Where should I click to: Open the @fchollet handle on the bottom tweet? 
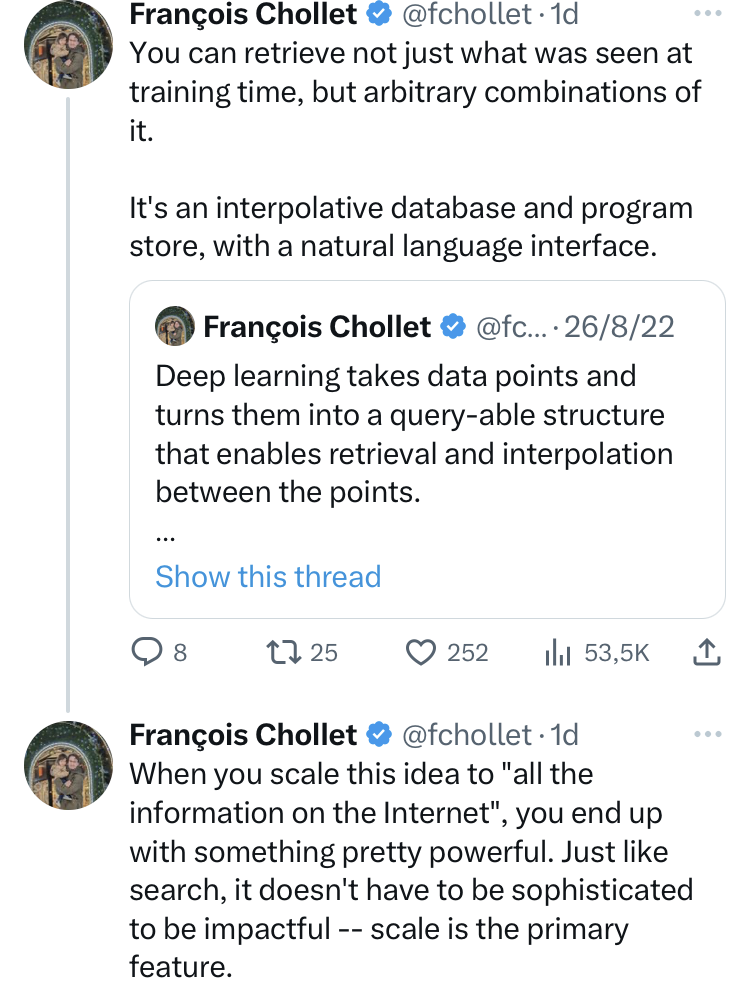466,735
